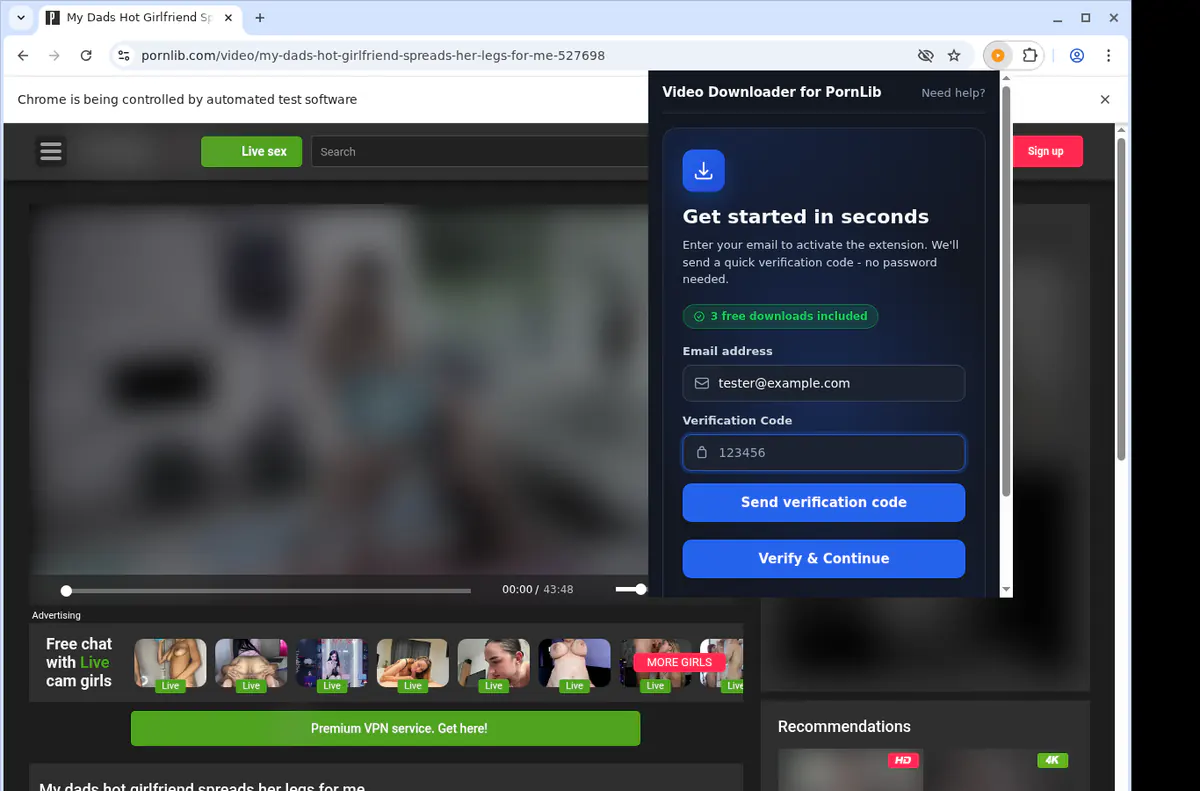
Task: Click the Verify & Continue button
Action: tap(824, 559)
